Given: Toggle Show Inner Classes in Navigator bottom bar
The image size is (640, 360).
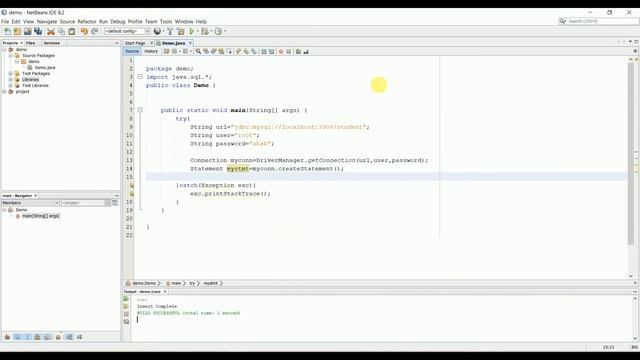Looking at the screenshot, I should (x=48, y=337).
